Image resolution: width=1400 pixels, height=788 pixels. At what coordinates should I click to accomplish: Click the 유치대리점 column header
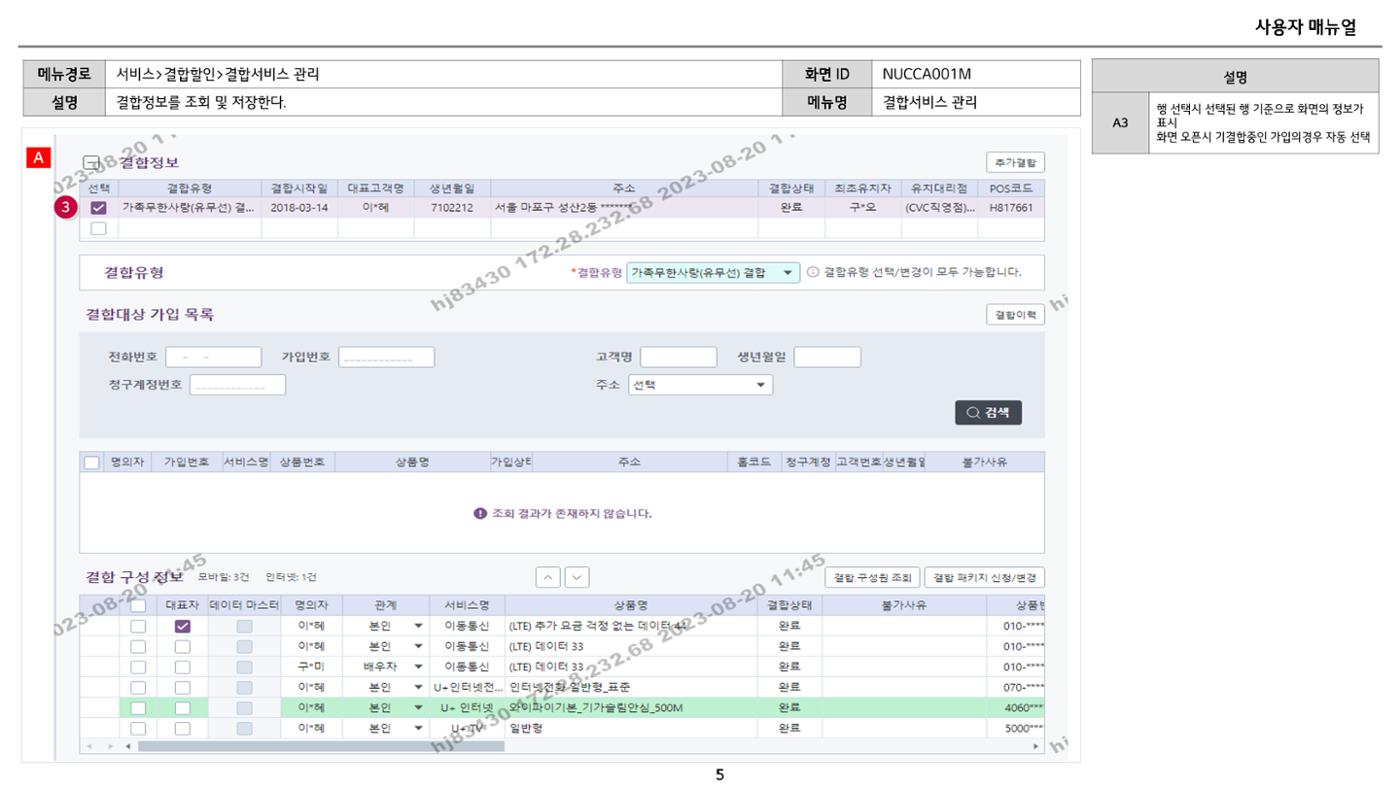pos(938,188)
